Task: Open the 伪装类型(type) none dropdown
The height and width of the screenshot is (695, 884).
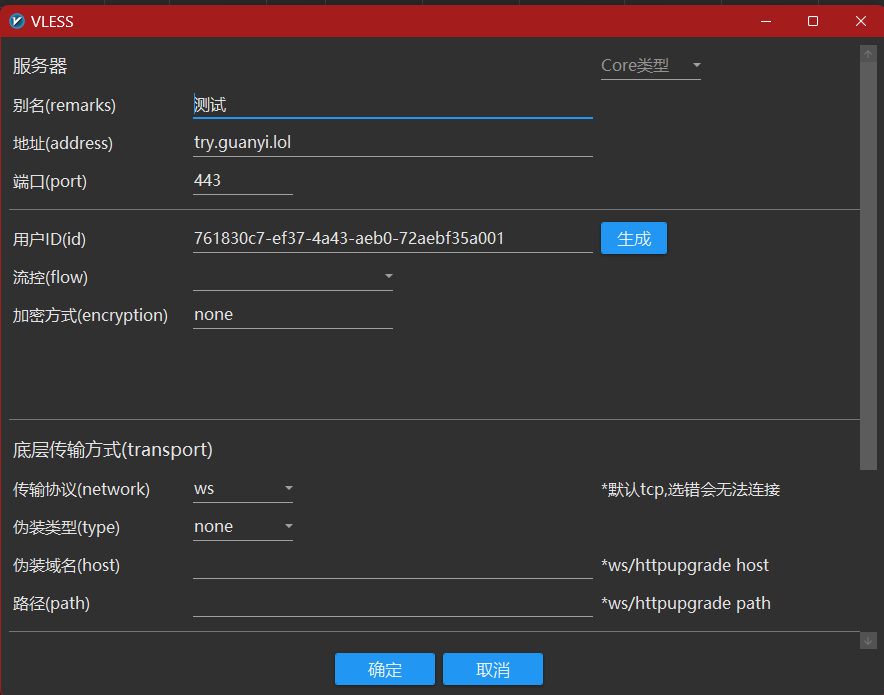Action: point(243,527)
